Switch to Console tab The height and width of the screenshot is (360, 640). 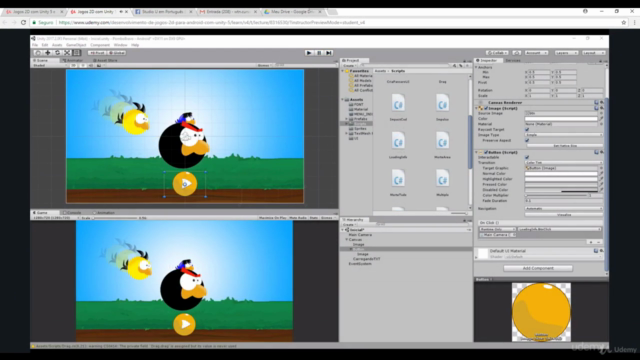tap(72, 213)
